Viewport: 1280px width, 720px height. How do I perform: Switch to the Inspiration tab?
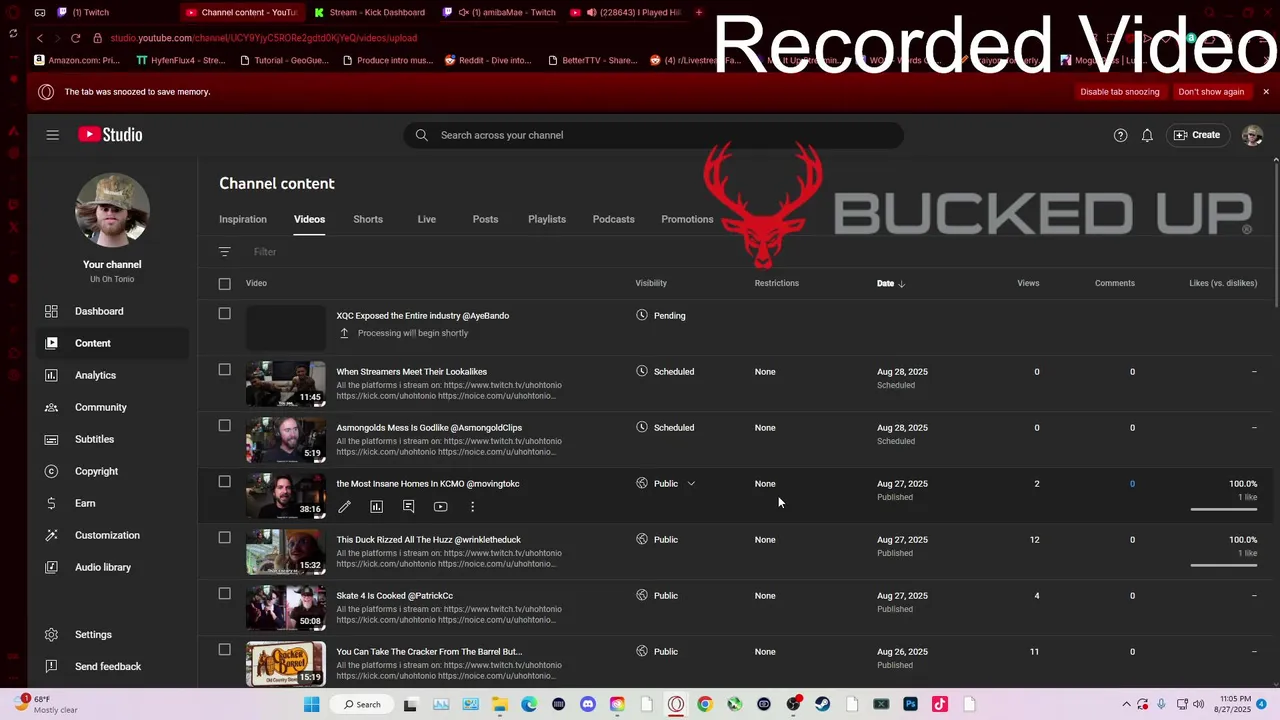tap(243, 219)
